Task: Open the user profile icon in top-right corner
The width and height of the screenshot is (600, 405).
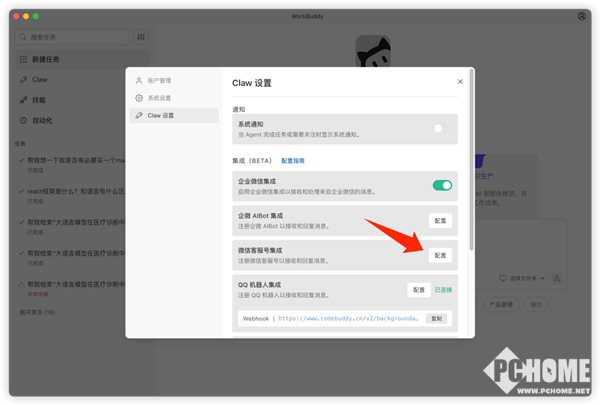Action: (582, 17)
